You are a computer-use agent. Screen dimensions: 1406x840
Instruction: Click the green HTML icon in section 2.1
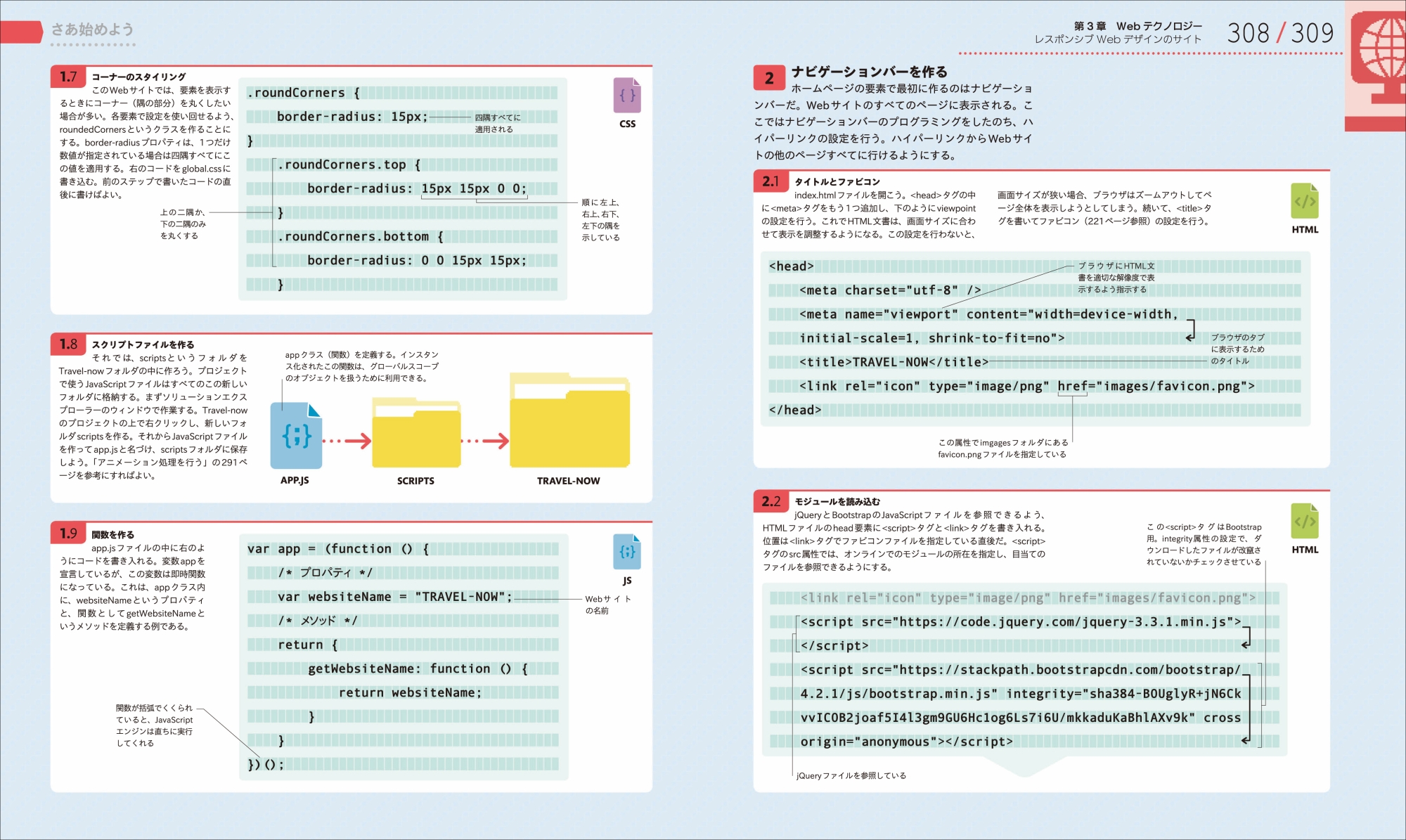(x=1305, y=201)
